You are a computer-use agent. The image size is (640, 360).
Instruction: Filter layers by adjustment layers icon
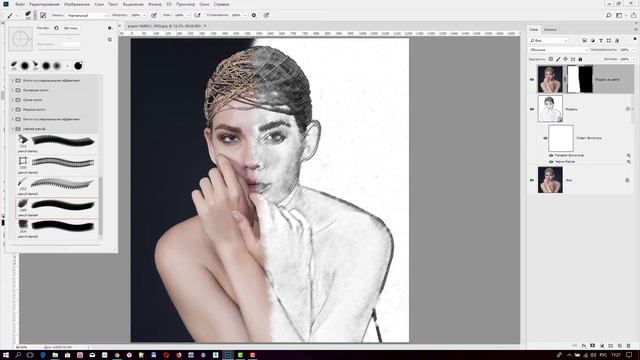point(593,40)
